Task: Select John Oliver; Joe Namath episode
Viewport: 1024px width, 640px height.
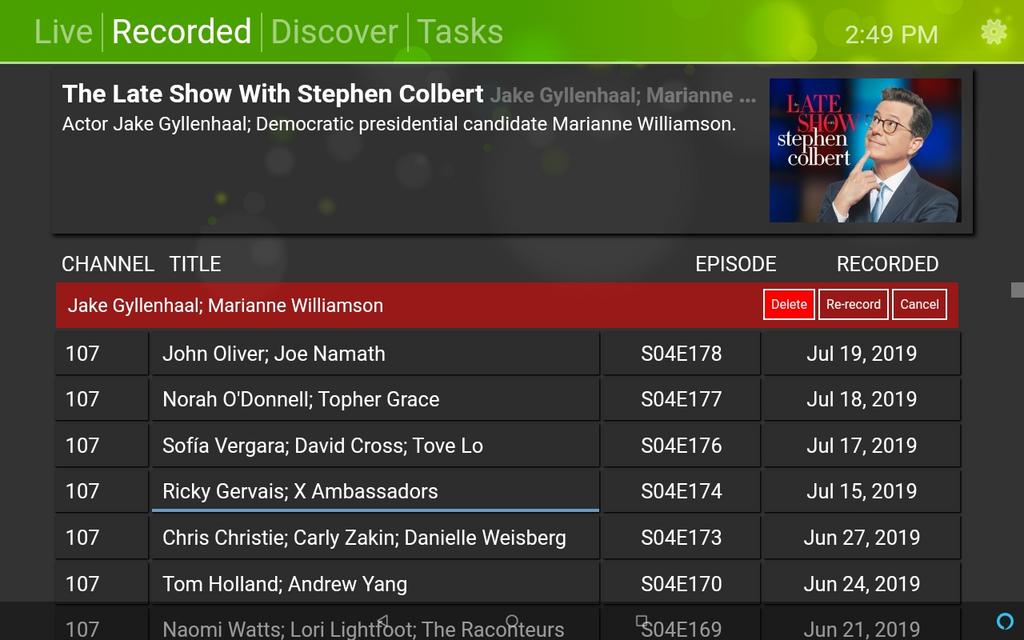Action: click(375, 353)
